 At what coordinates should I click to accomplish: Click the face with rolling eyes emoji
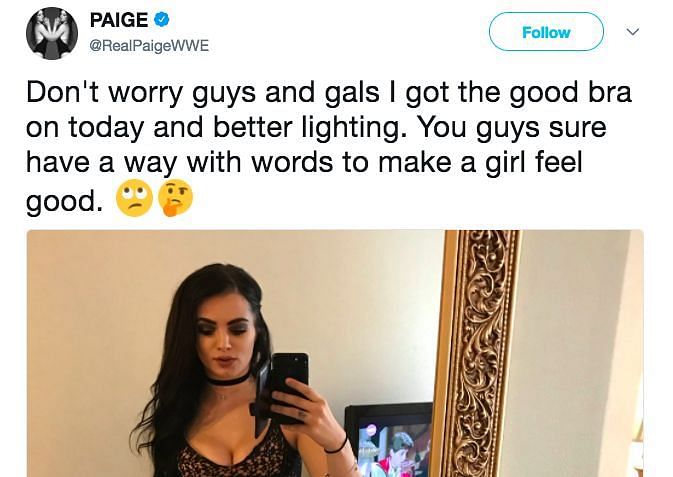pyautogui.click(x=134, y=198)
